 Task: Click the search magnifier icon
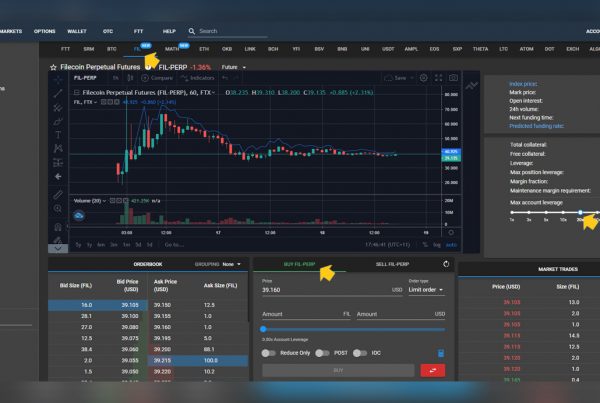click(x=192, y=31)
